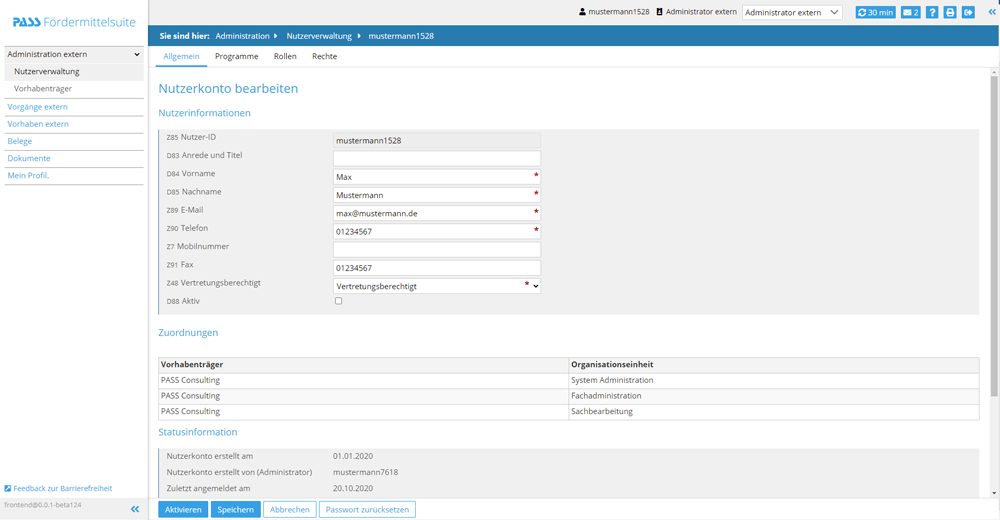1000x520 pixels.
Task: Switch to the Allgemein tab
Action: point(181,56)
